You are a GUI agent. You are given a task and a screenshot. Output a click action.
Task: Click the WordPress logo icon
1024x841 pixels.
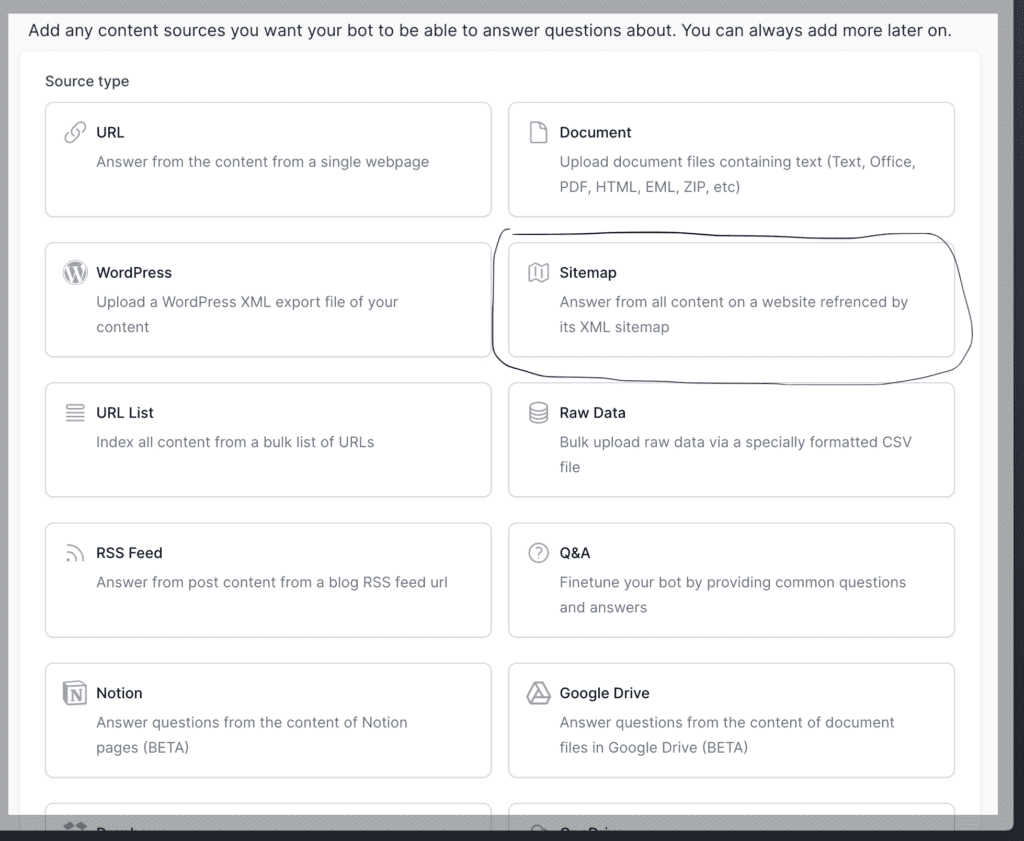pyautogui.click(x=75, y=273)
